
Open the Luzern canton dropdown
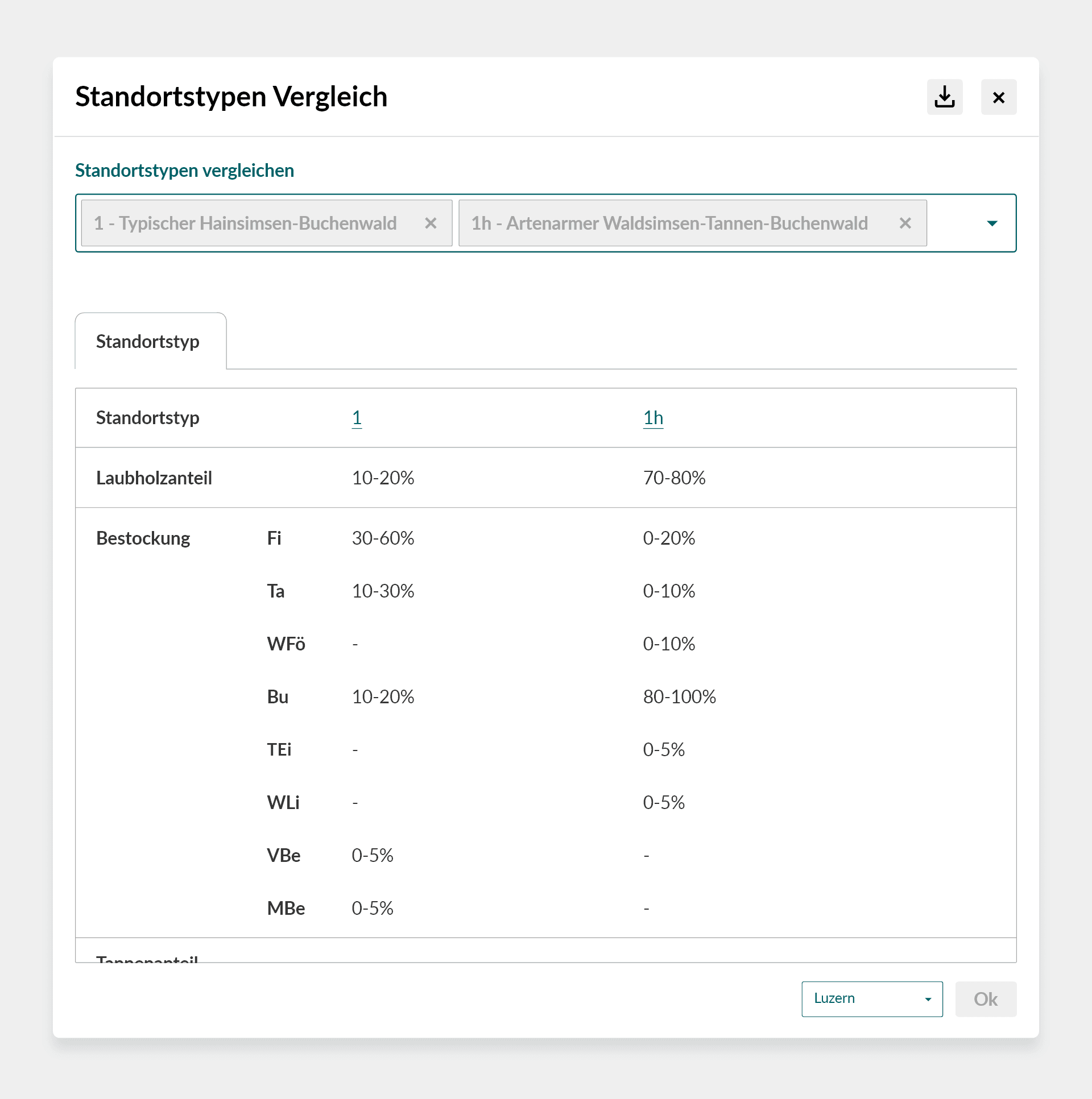pos(871,998)
